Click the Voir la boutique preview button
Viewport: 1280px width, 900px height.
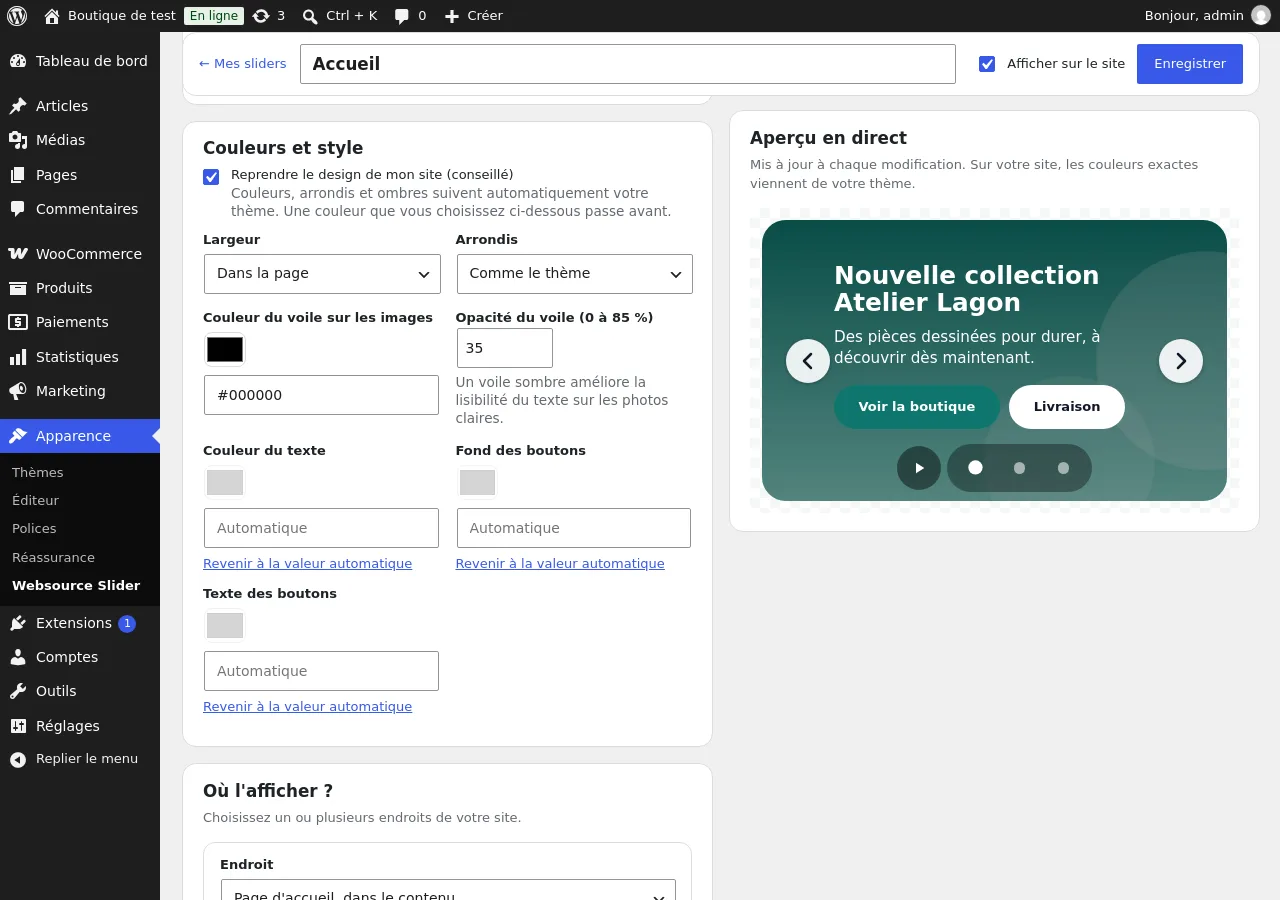tap(917, 407)
